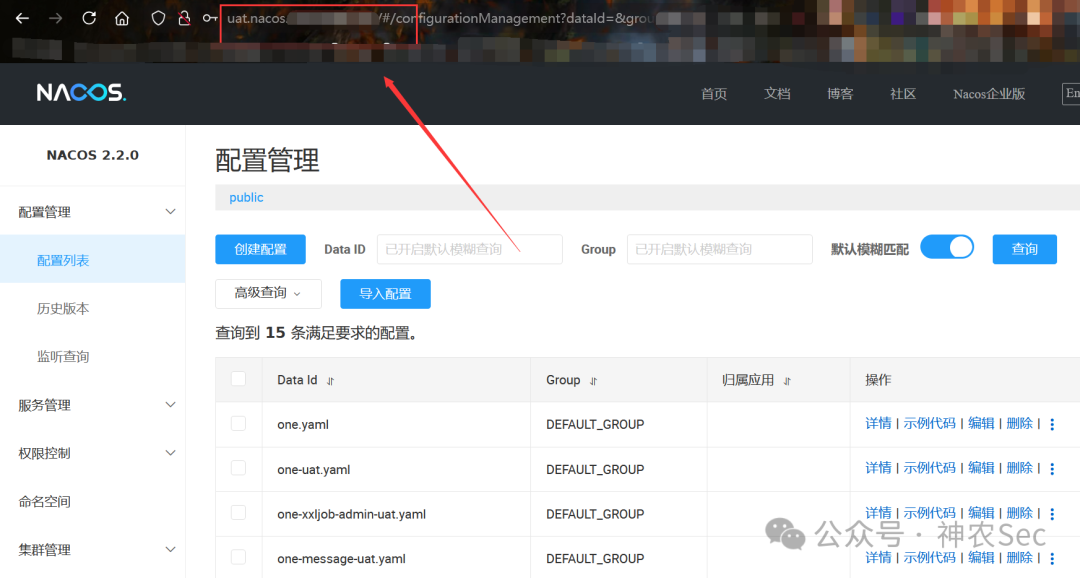Open more actions for one-xxljob-admin-uat.yaml
This screenshot has width=1080, height=578.
1052,514
